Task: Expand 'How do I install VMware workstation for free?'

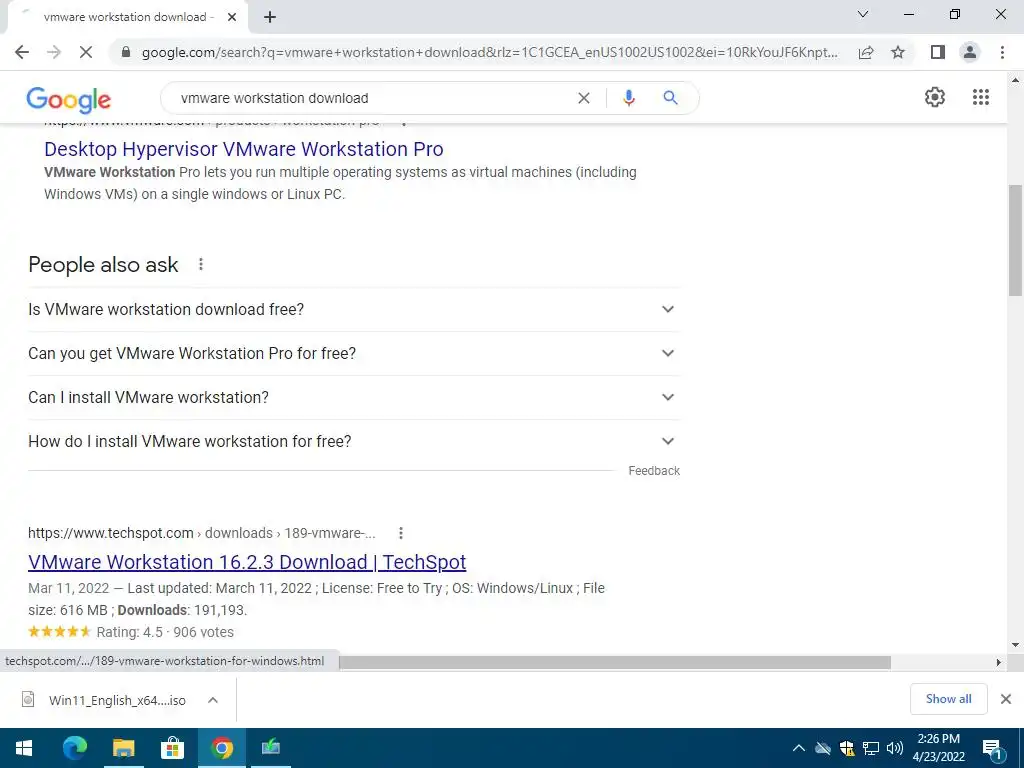Action: 353,441
